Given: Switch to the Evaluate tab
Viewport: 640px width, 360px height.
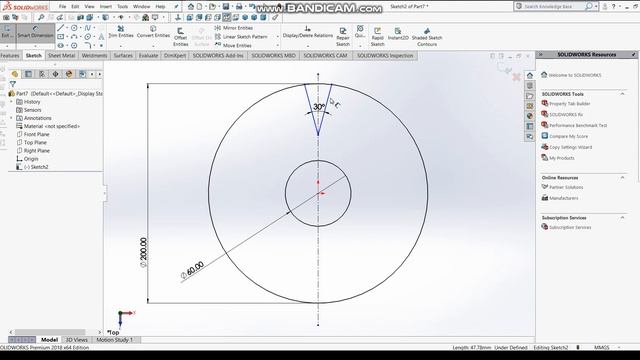Looking at the screenshot, I should (148, 56).
